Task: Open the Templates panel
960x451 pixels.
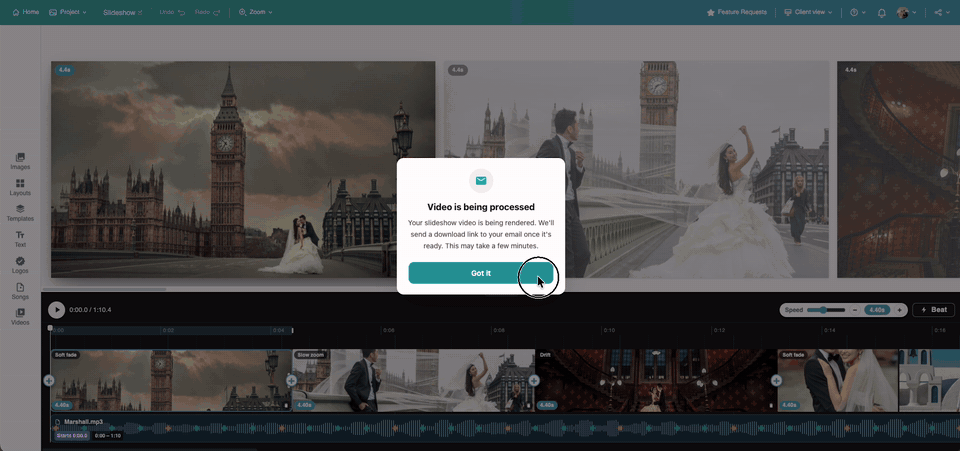Action: pyautogui.click(x=20, y=213)
